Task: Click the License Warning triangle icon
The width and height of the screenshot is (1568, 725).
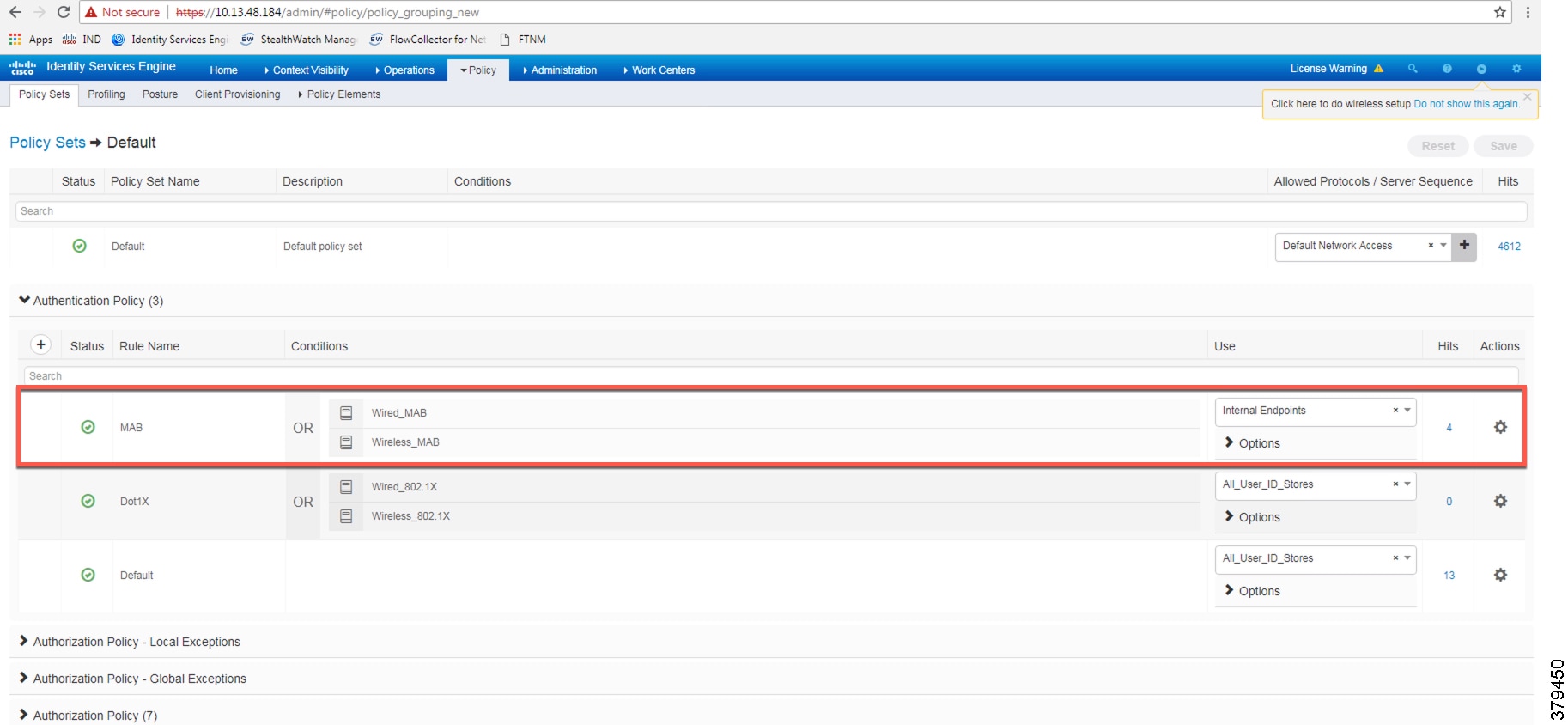Action: click(x=1378, y=69)
